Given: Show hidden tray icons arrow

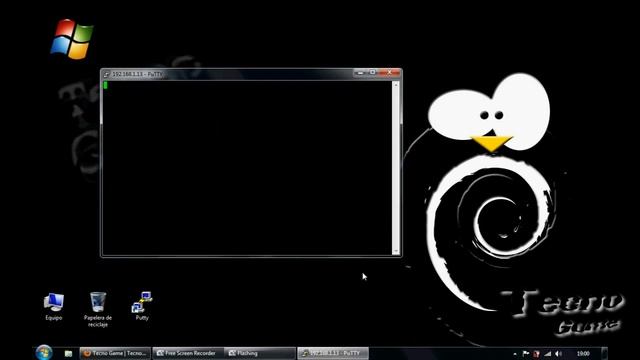Looking at the screenshot, I should [515, 354].
